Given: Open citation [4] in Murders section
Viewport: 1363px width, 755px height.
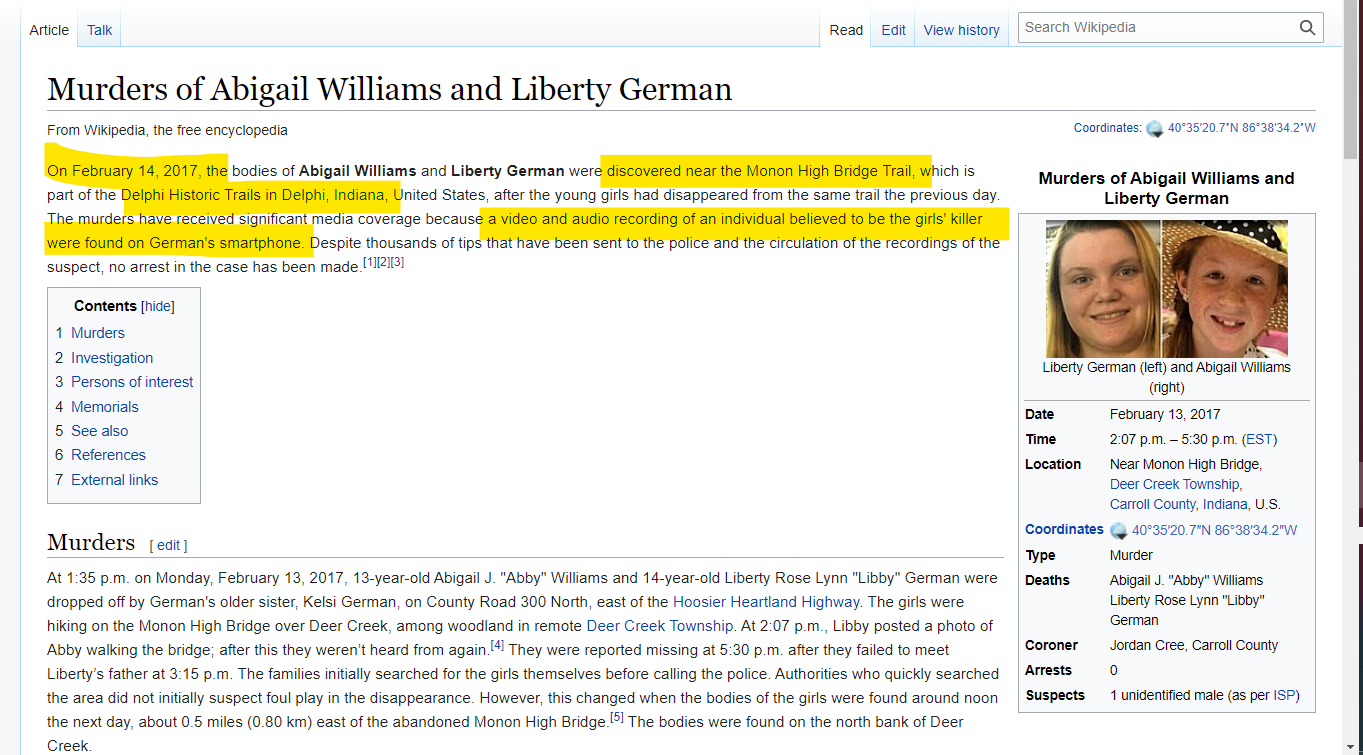Looking at the screenshot, I should point(497,646).
